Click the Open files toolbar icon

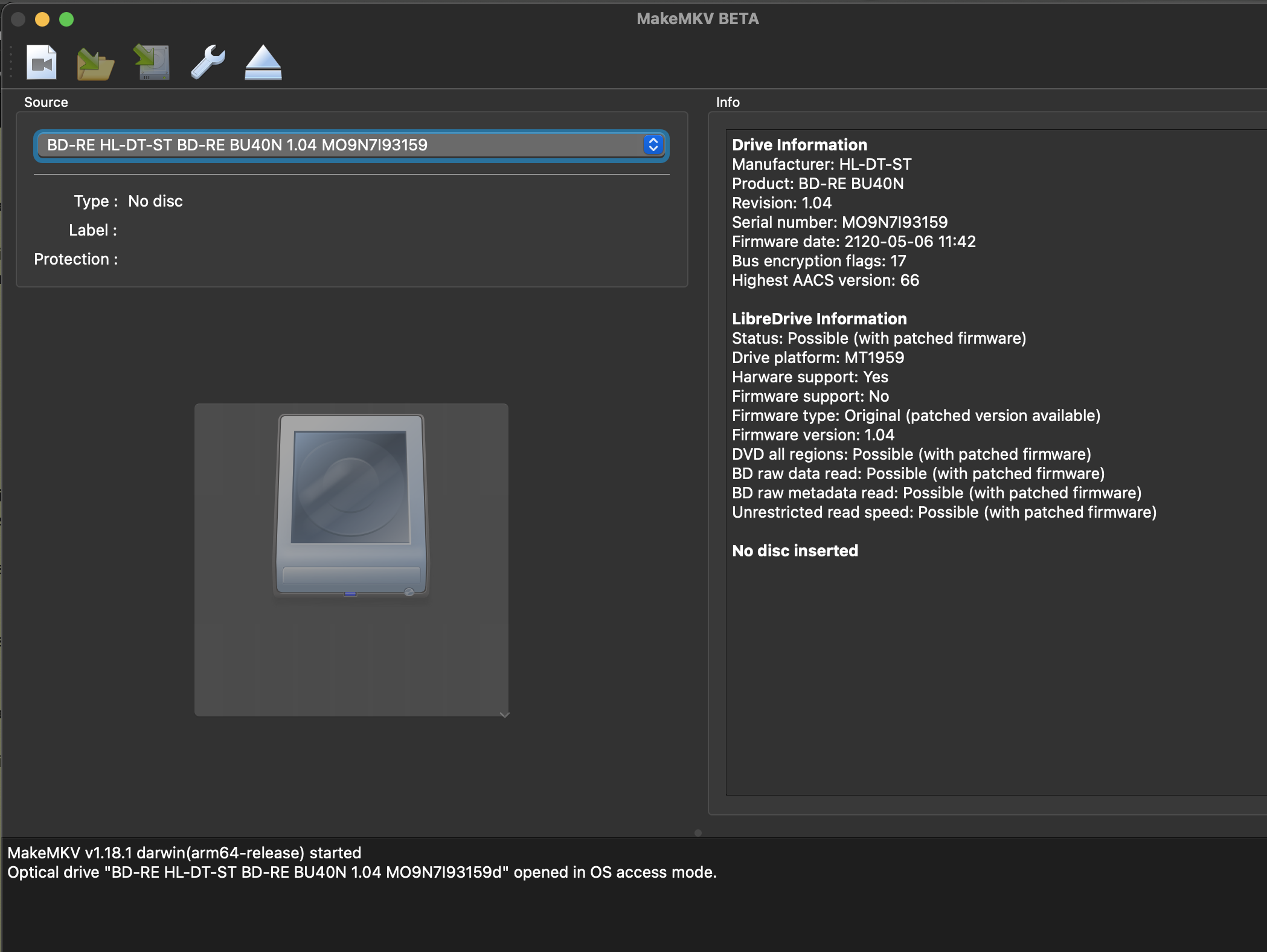pyautogui.click(x=42, y=62)
